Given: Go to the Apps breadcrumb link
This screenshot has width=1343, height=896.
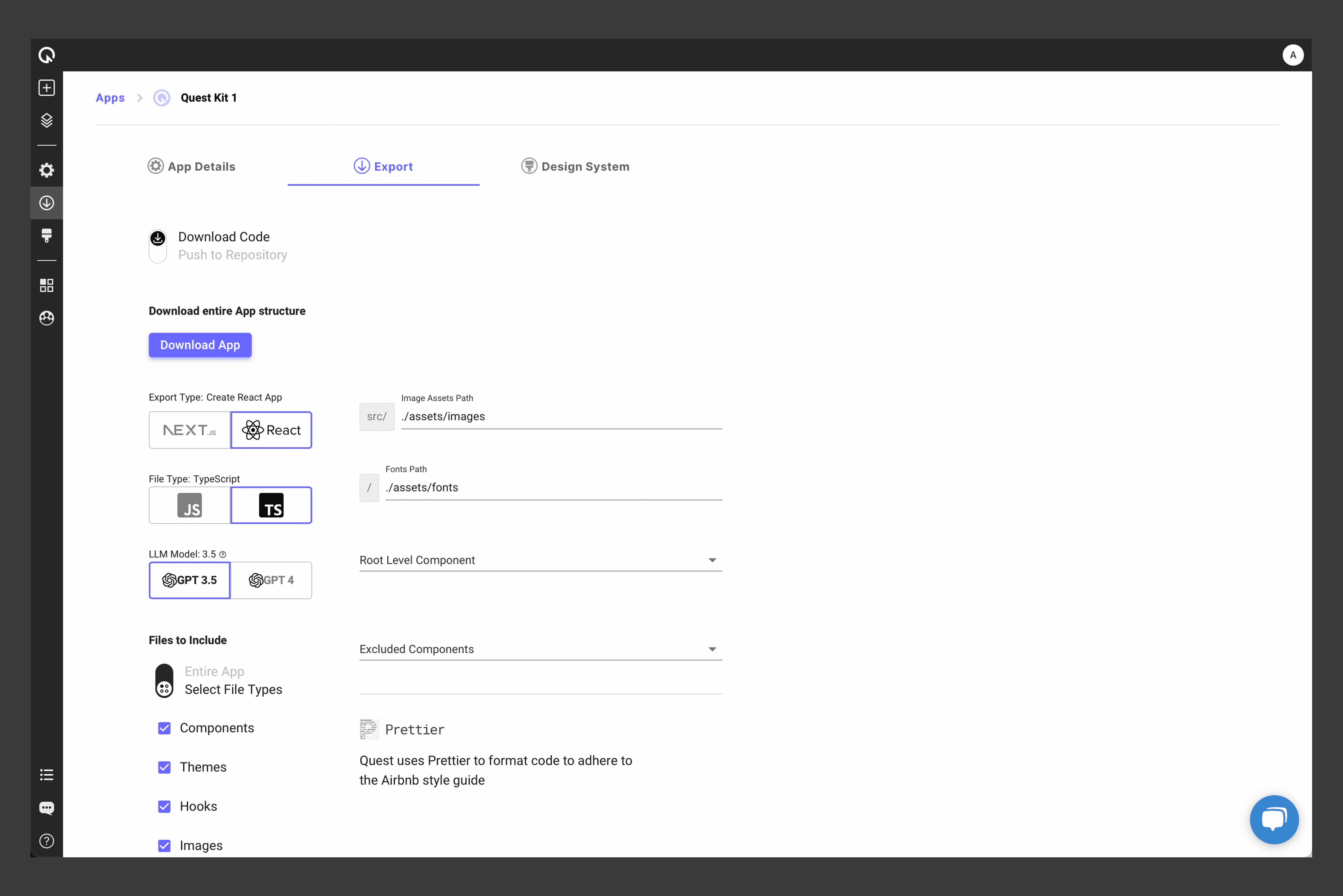Looking at the screenshot, I should coord(110,98).
